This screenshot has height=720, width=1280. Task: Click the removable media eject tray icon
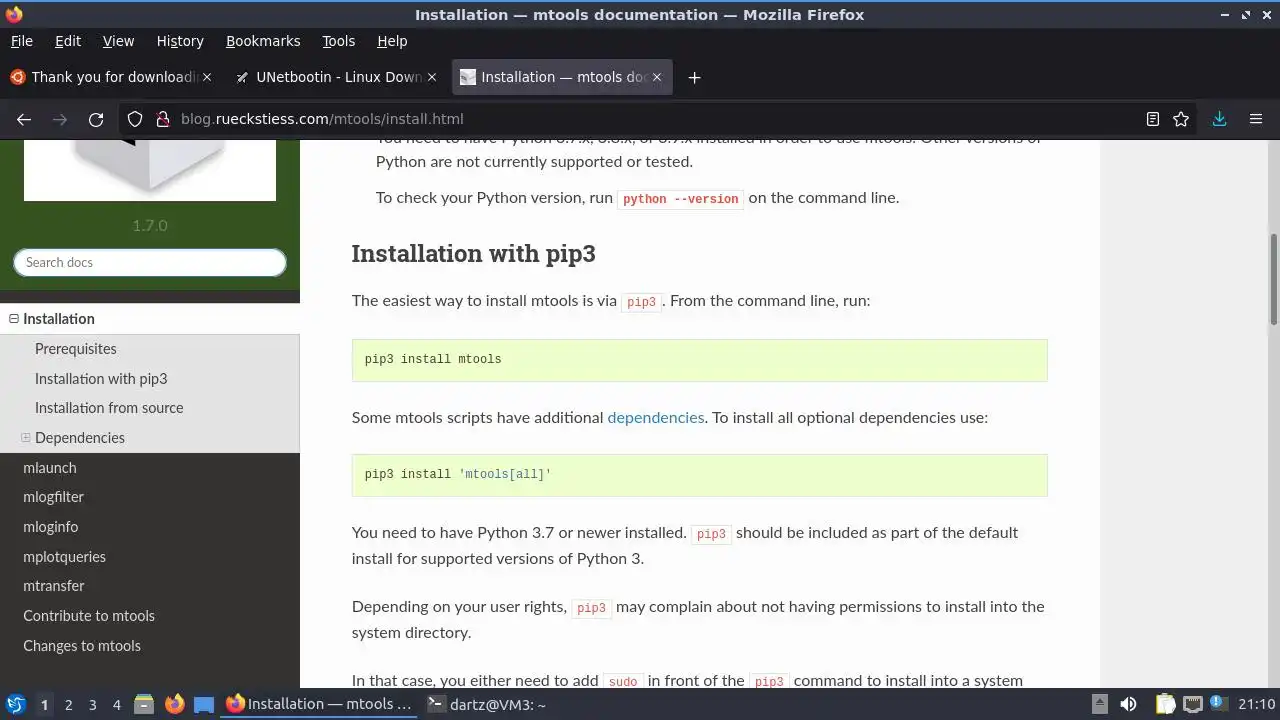(1099, 705)
